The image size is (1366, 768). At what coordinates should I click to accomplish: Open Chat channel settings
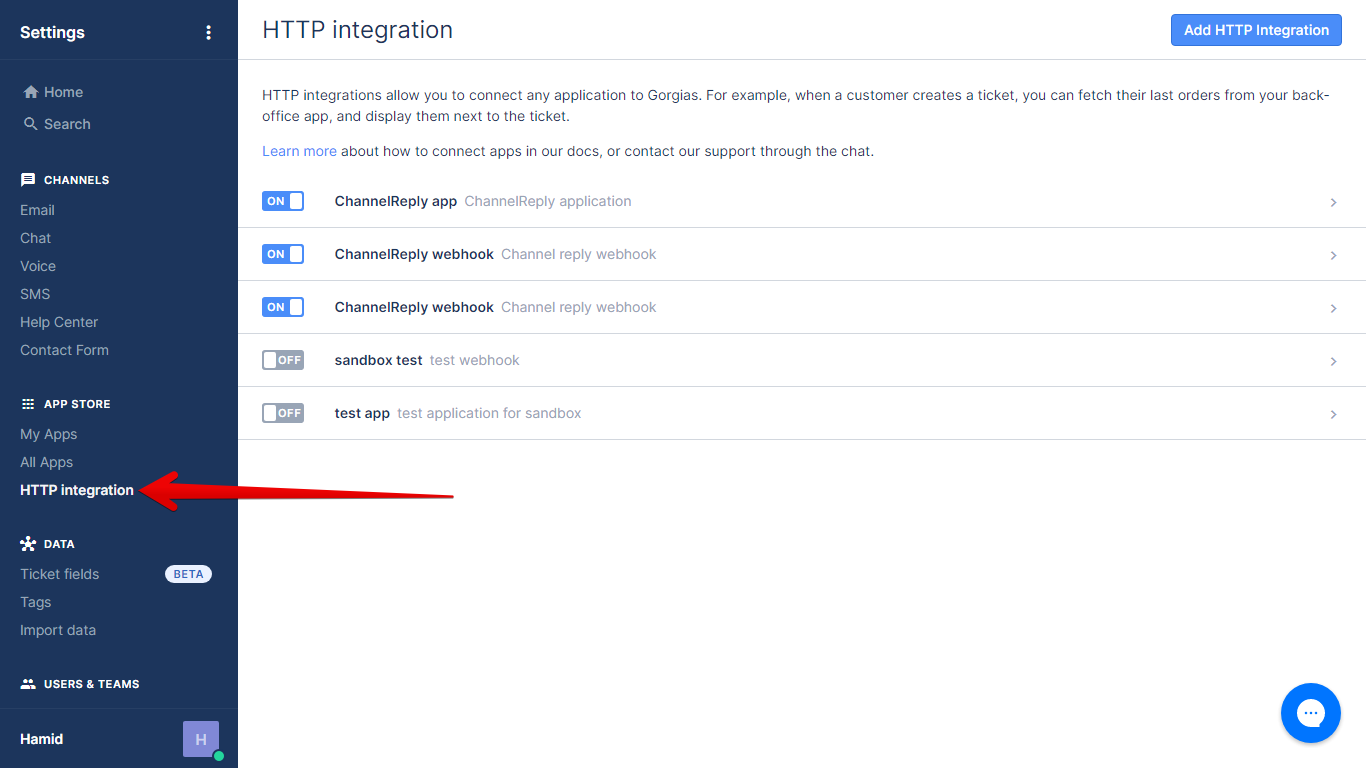pyautogui.click(x=35, y=238)
